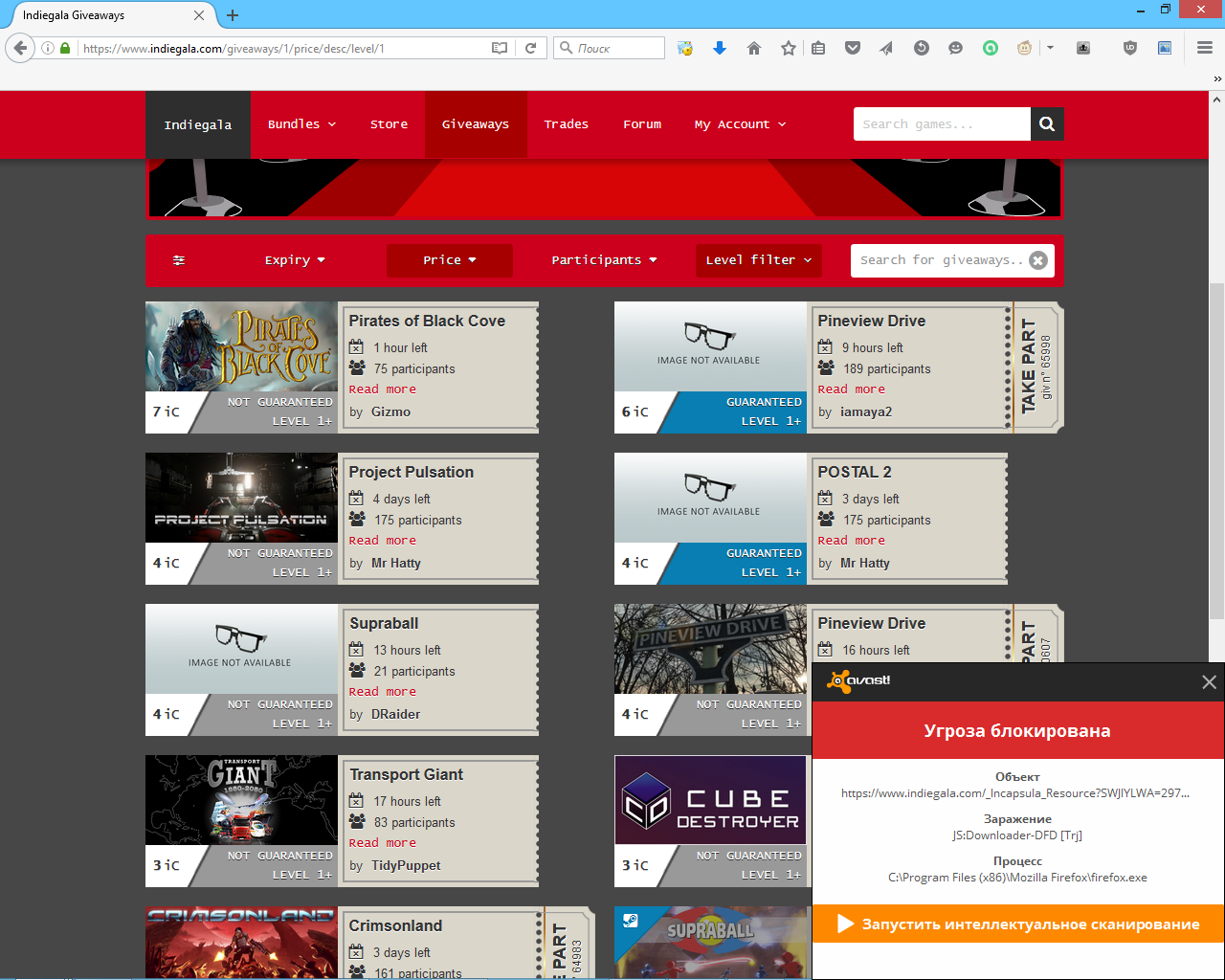The image size is (1225, 980).
Task: Show bookmarks list icon
Action: [818, 48]
